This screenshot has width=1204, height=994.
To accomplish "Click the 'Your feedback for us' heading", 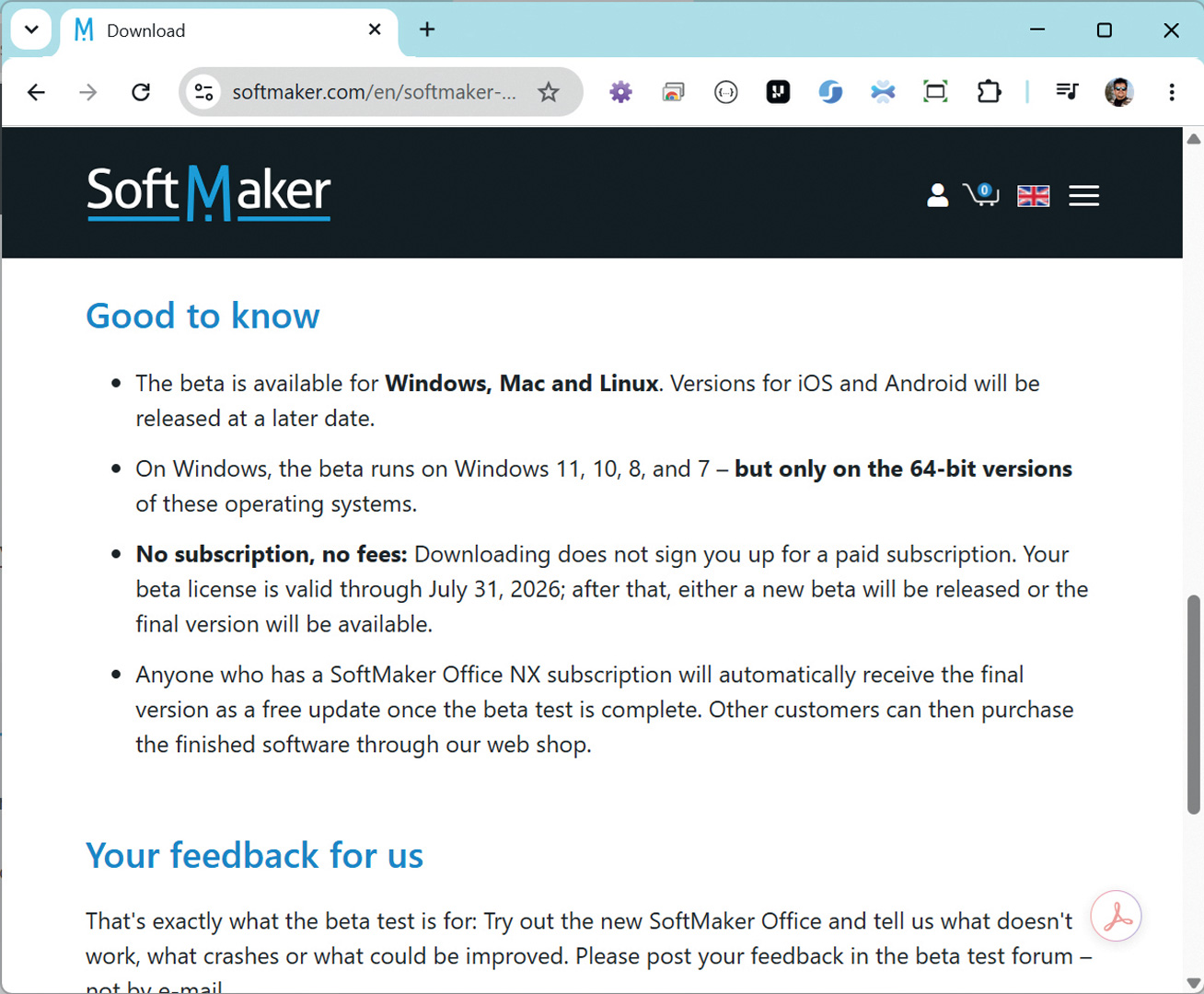I will click(255, 855).
